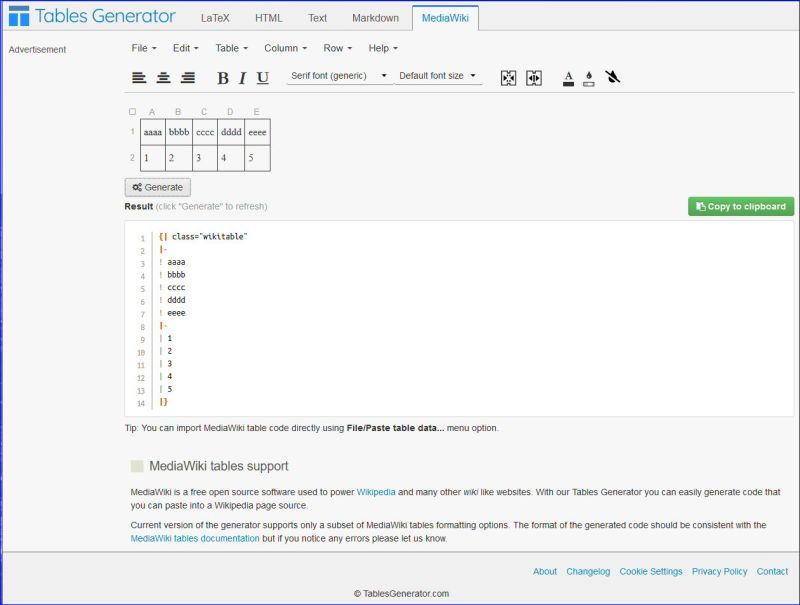Click code line '! eeee' in result
800x605 pixels.
tap(172, 313)
